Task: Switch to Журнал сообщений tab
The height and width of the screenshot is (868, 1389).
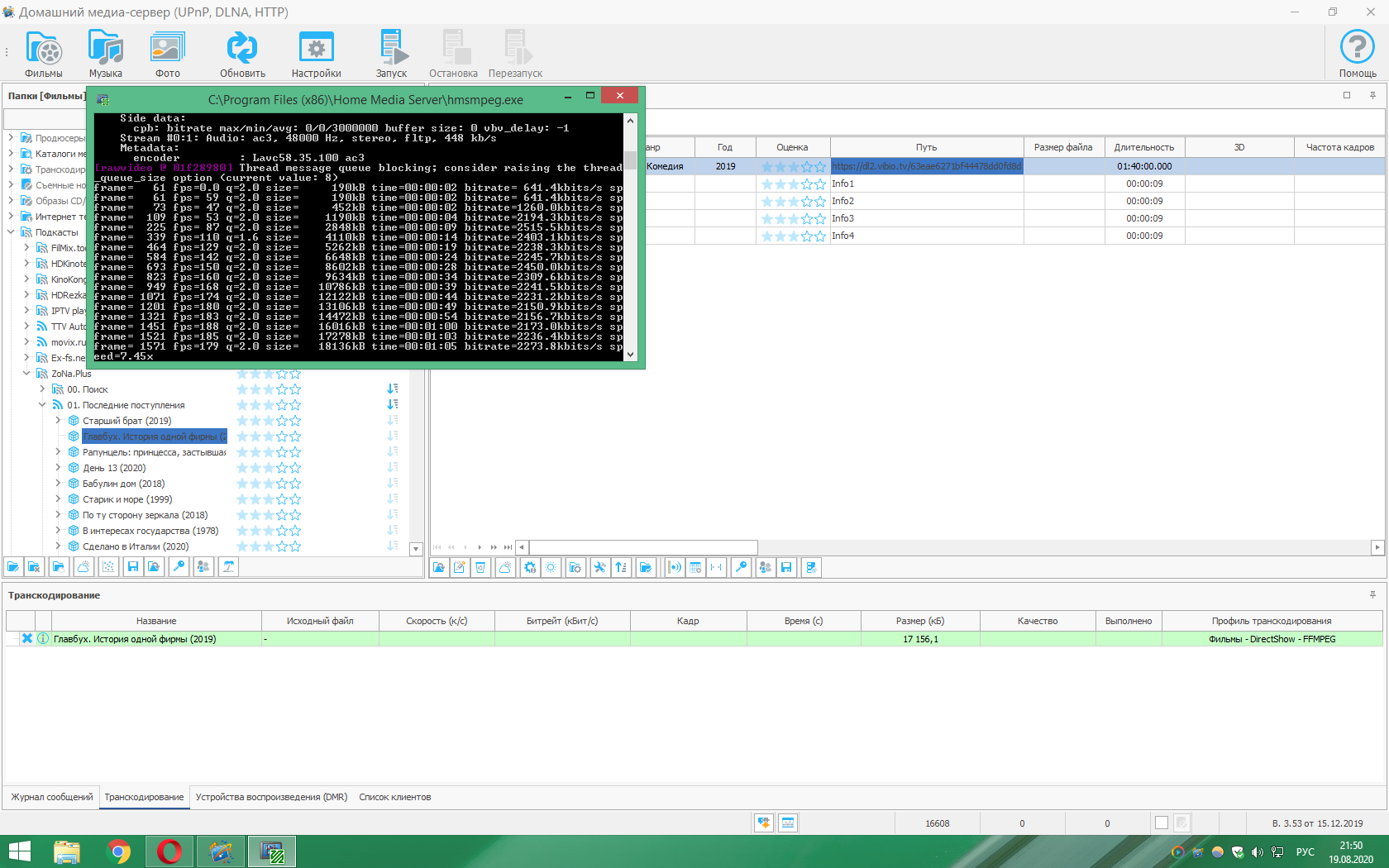Action: 52,797
